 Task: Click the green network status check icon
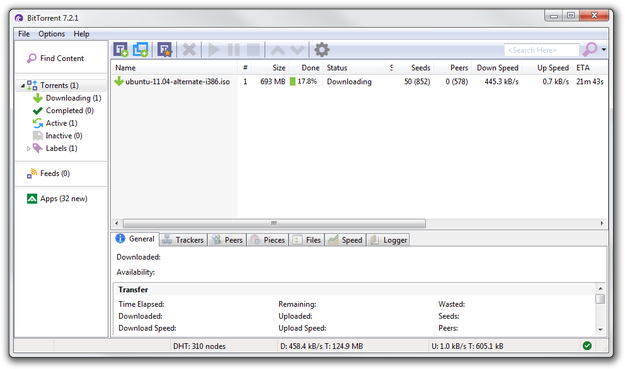[587, 346]
